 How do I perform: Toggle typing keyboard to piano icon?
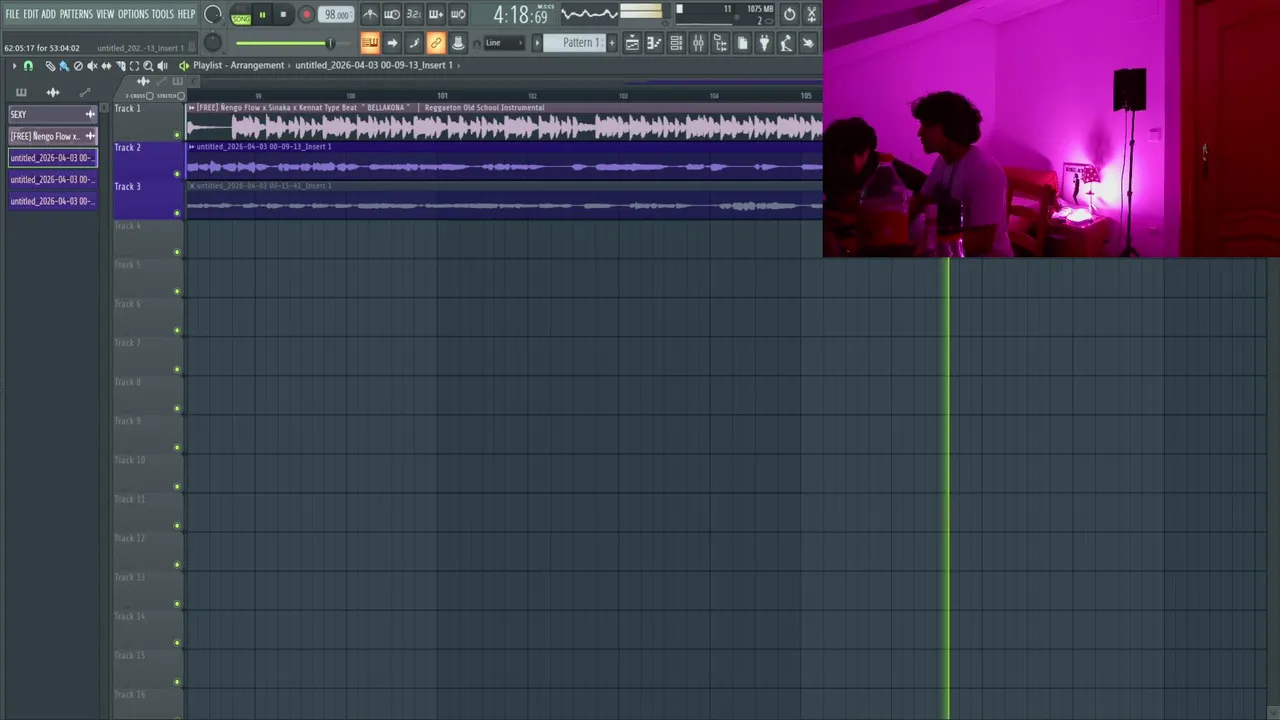370,43
